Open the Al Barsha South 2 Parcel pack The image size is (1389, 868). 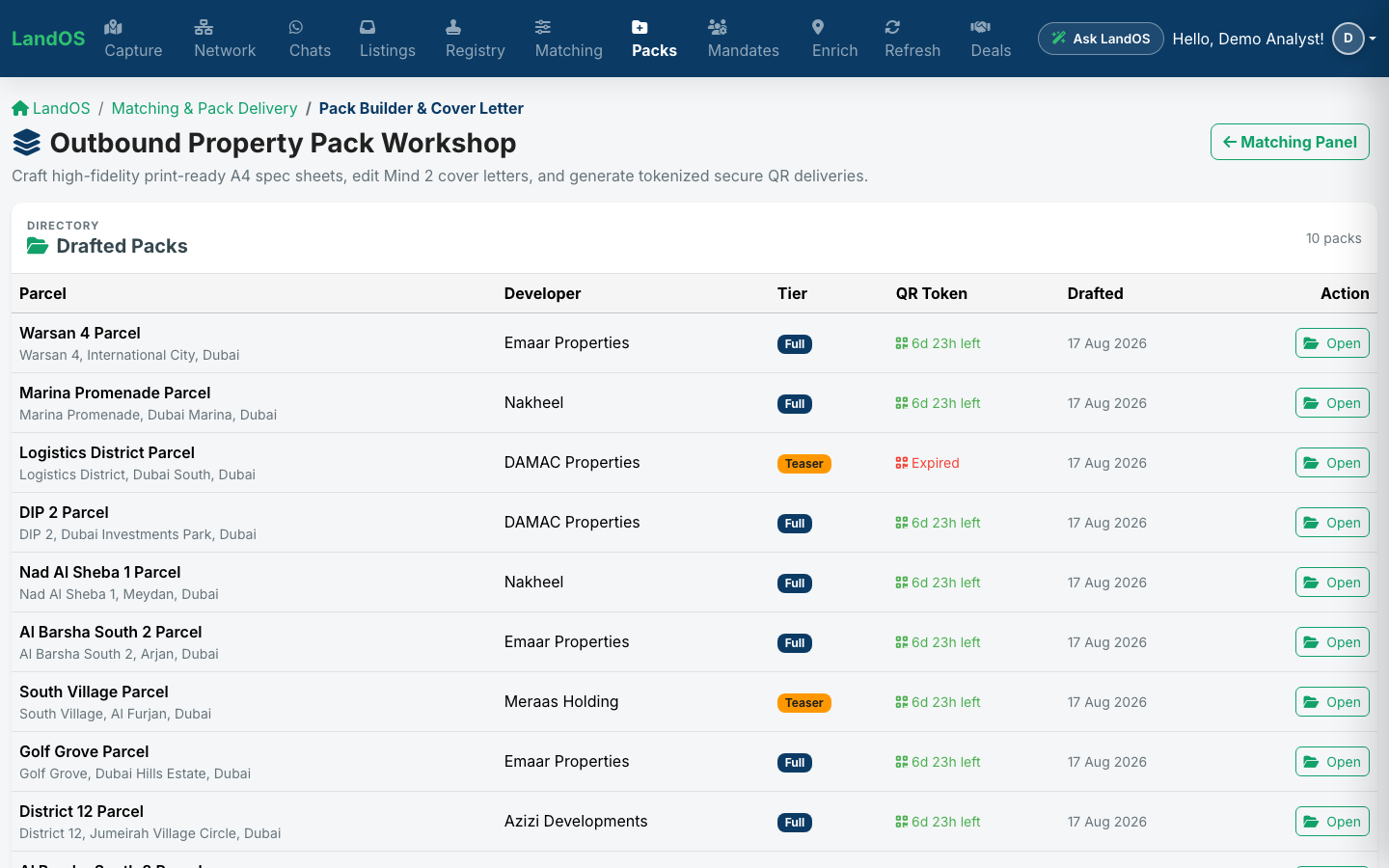tap(1332, 642)
